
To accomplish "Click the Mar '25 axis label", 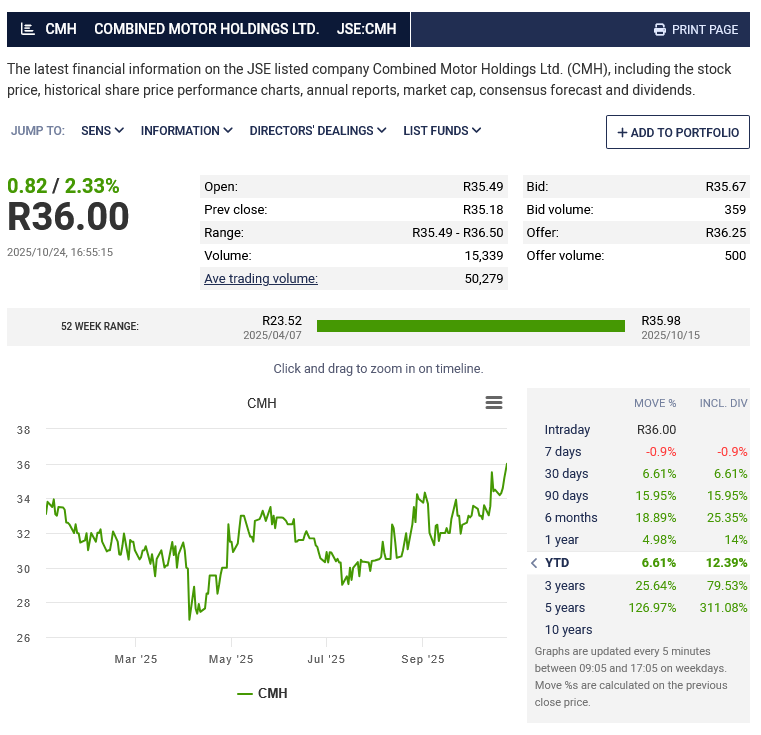I will [x=136, y=659].
